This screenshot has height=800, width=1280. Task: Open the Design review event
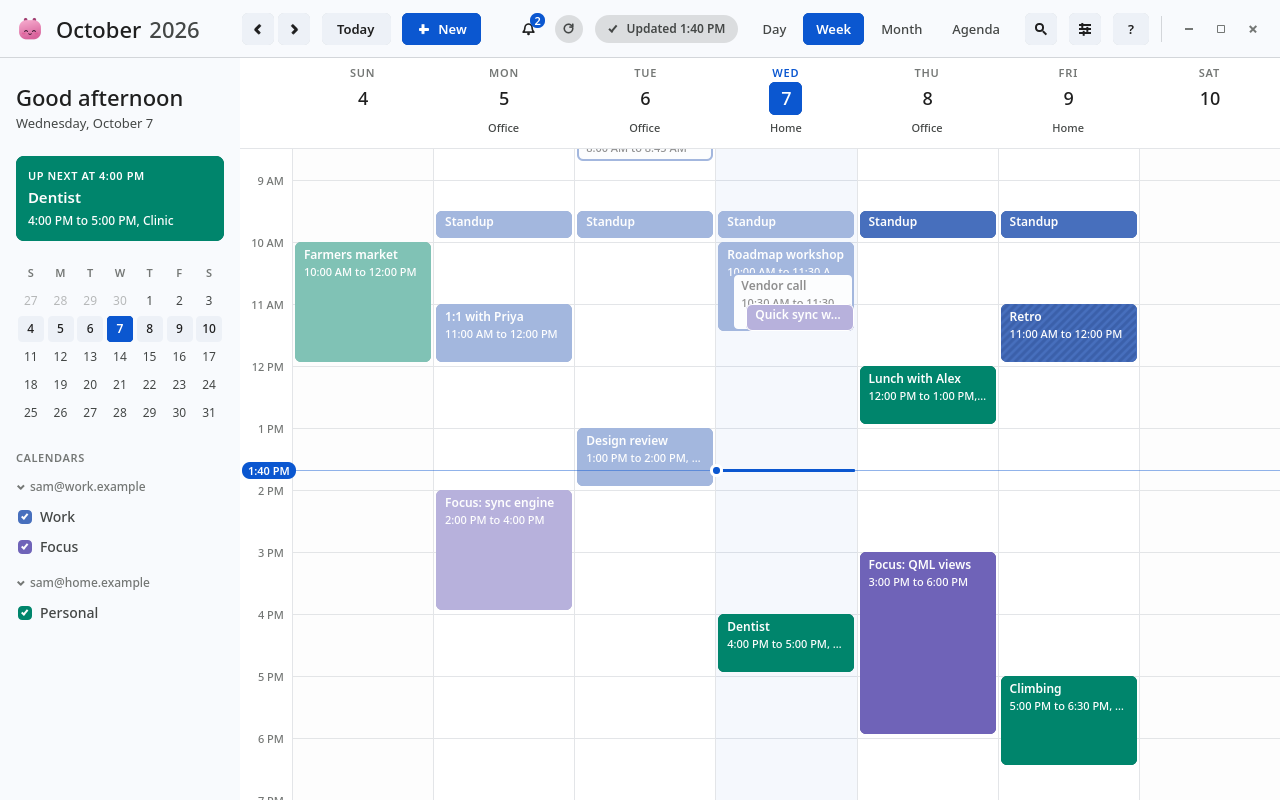click(645, 457)
